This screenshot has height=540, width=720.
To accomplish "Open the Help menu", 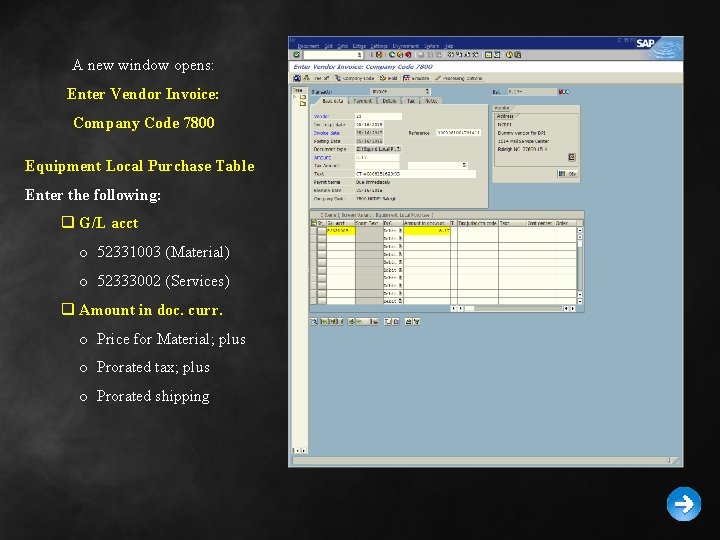I will pos(449,46).
